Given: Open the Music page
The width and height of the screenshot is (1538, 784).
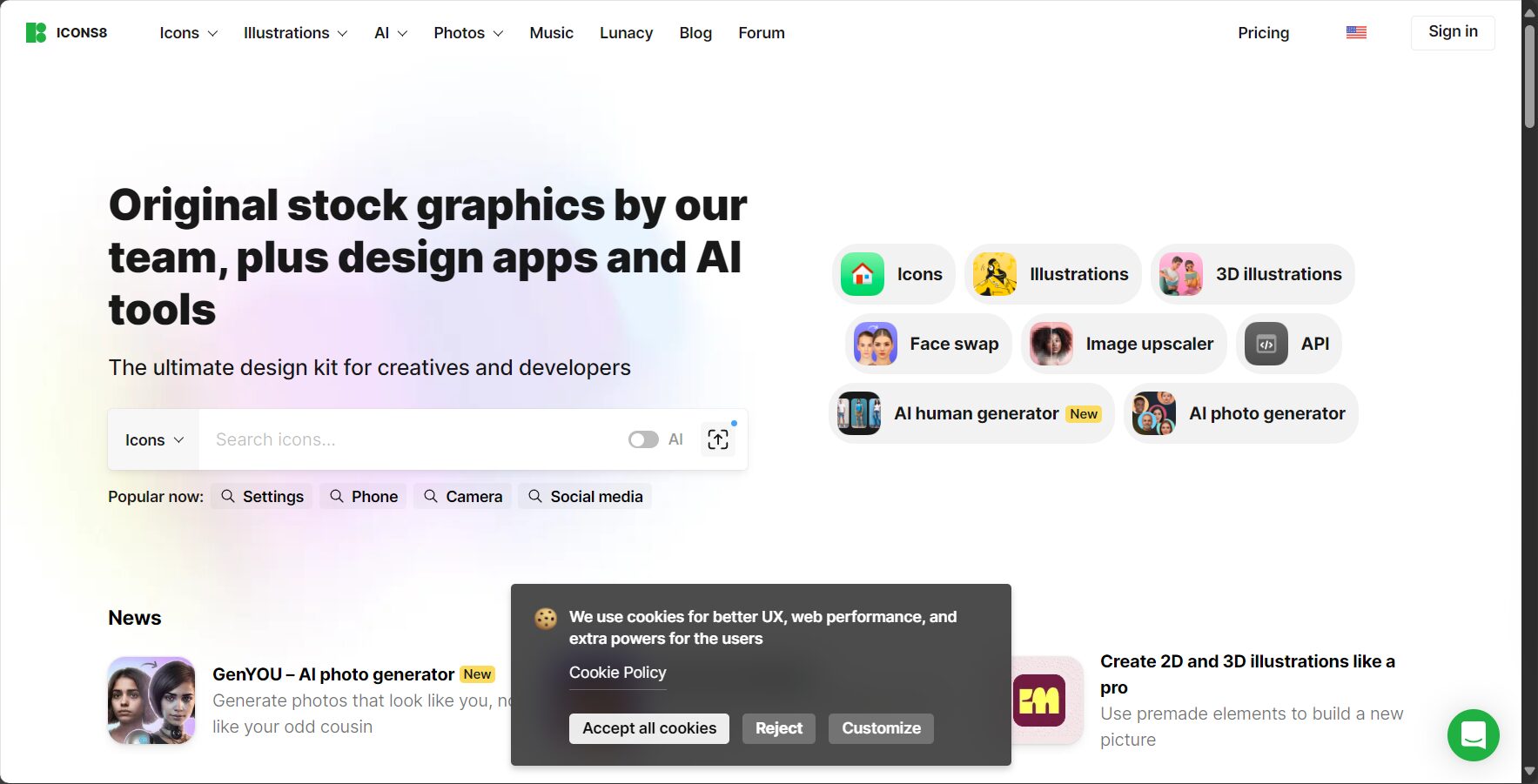Looking at the screenshot, I should (551, 33).
